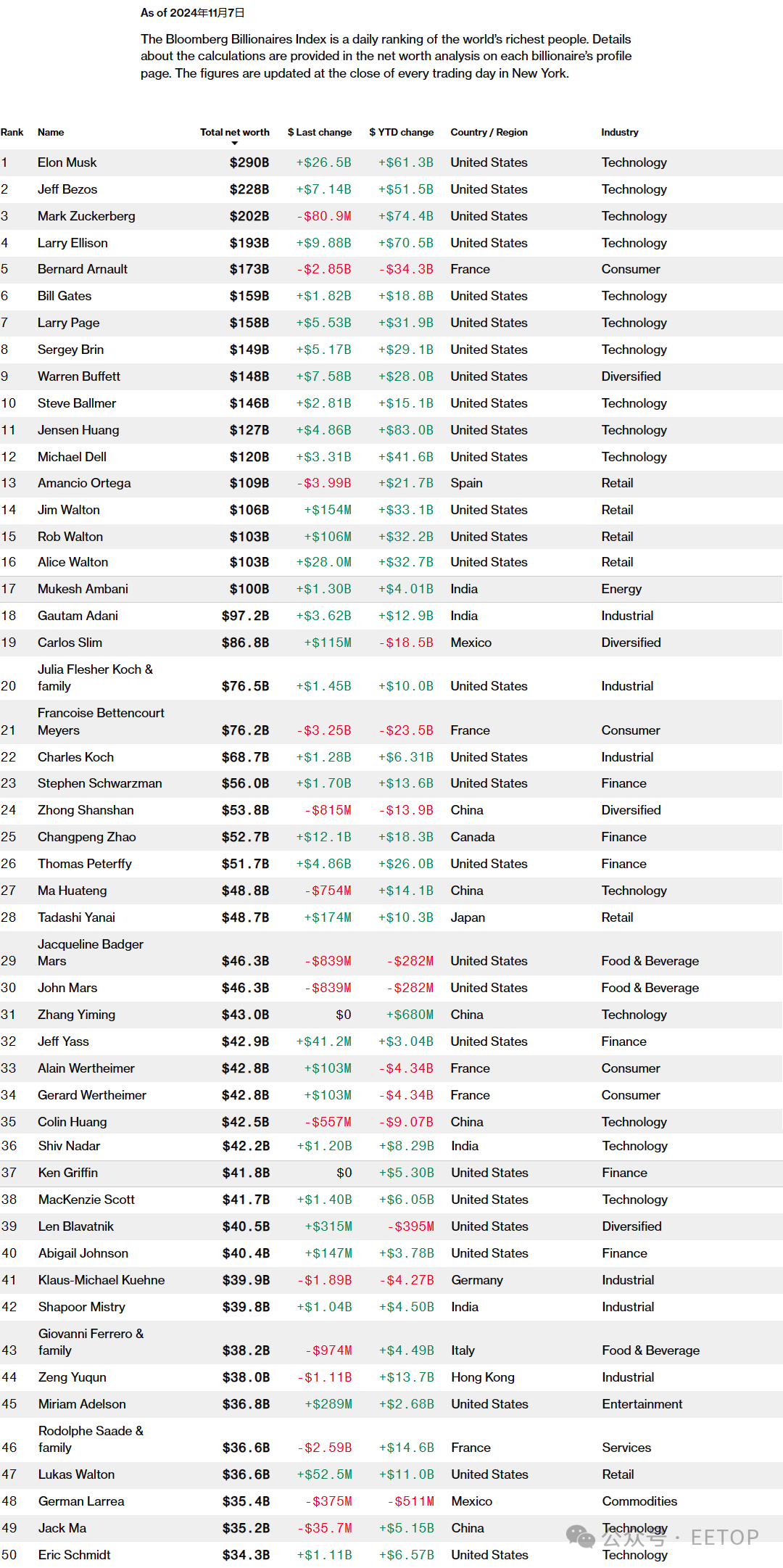This screenshot has width=783, height=1568.
Task: Open MacKenzie Scott's profile
Action: (86, 1200)
